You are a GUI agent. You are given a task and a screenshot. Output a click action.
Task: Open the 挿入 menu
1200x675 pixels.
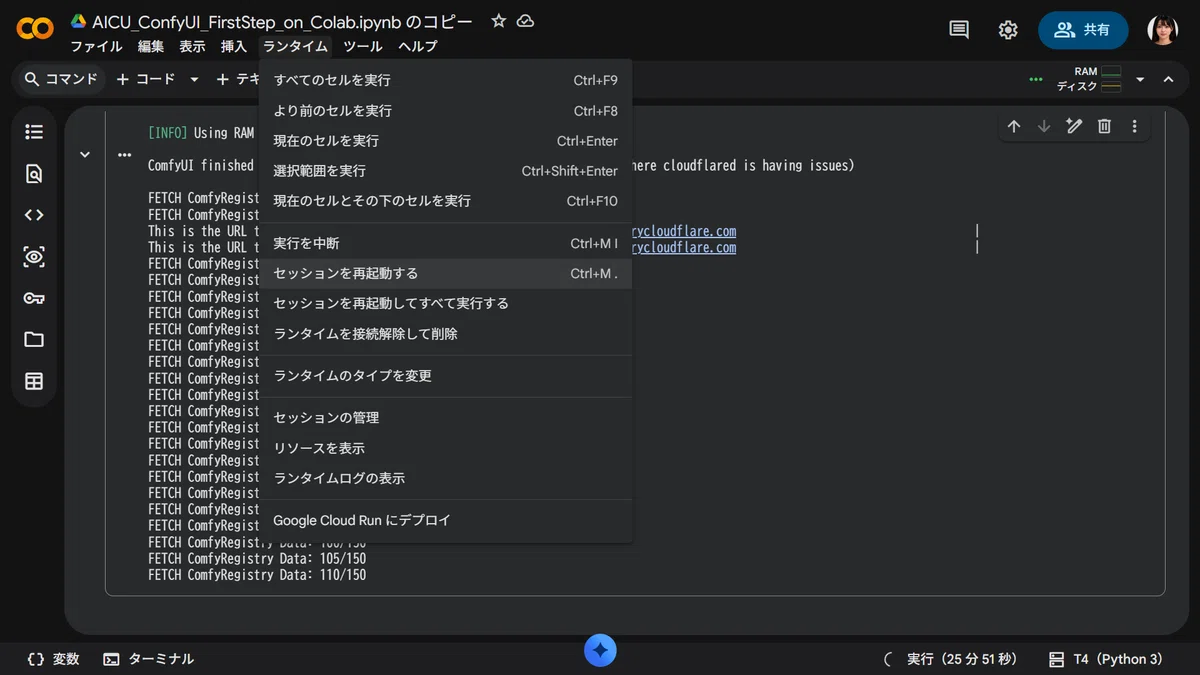click(234, 46)
